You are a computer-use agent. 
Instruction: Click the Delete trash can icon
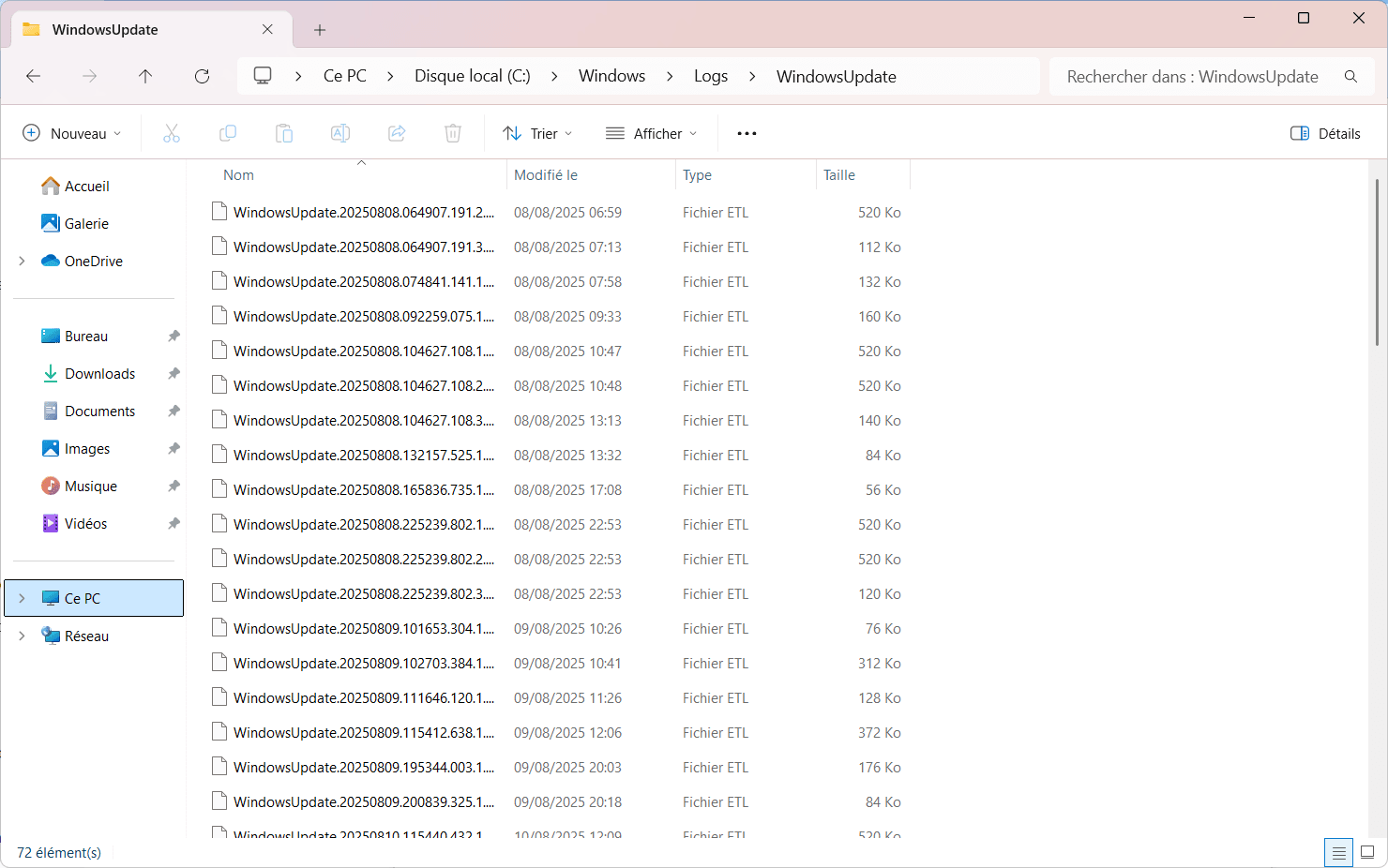click(x=453, y=133)
